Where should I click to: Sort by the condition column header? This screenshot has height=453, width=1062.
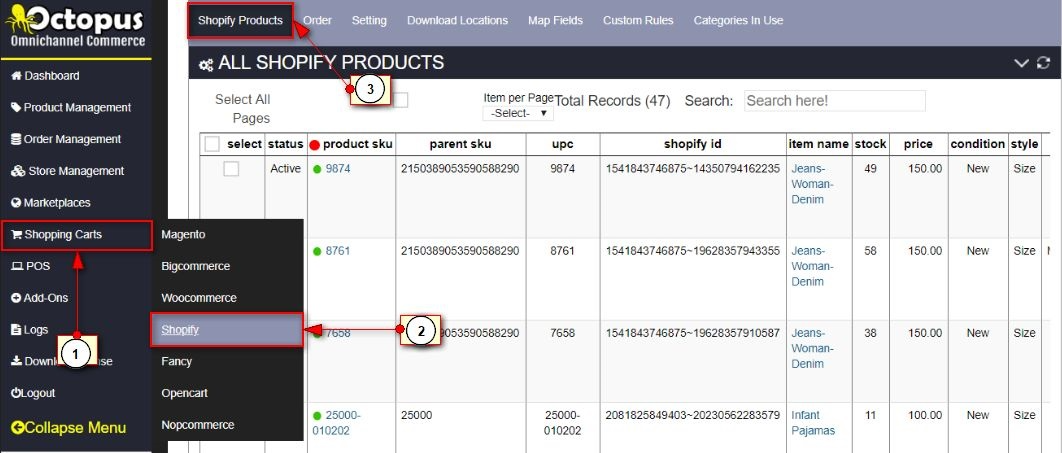[977, 144]
